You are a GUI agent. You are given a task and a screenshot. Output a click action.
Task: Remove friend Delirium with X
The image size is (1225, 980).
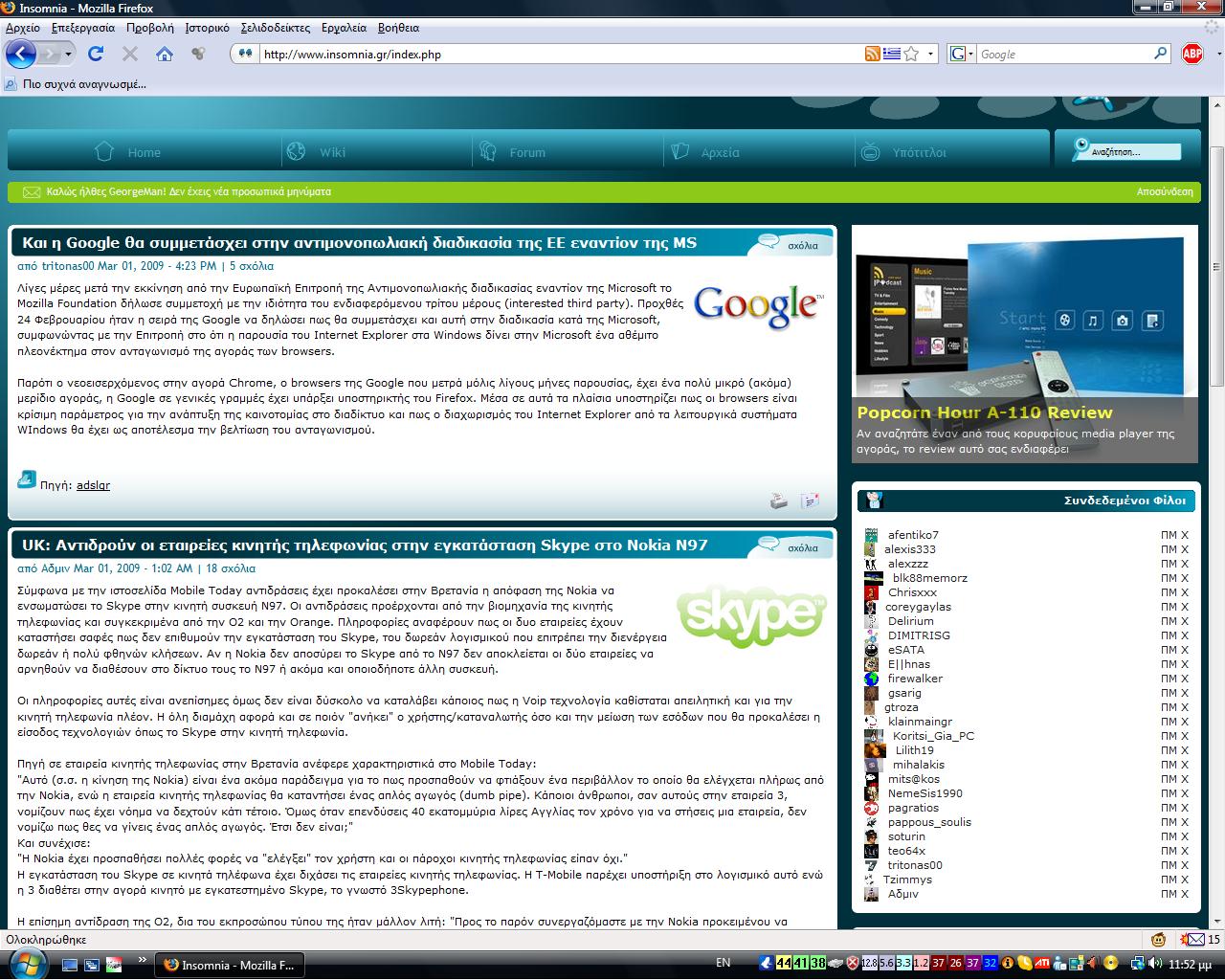coord(1185,621)
